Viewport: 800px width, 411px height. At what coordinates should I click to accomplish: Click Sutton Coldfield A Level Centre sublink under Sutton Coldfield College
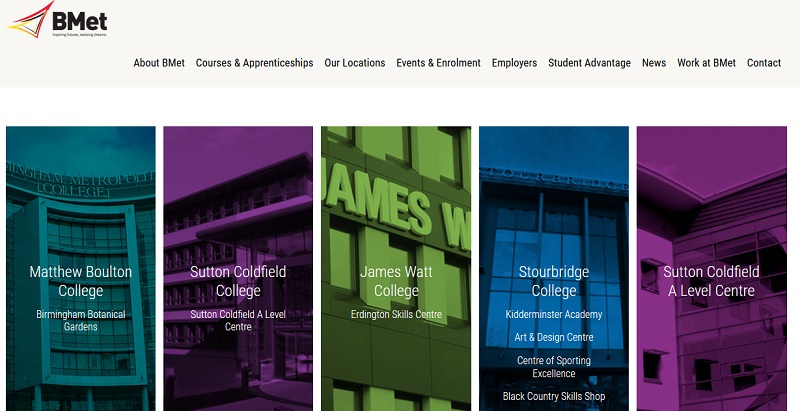238,320
